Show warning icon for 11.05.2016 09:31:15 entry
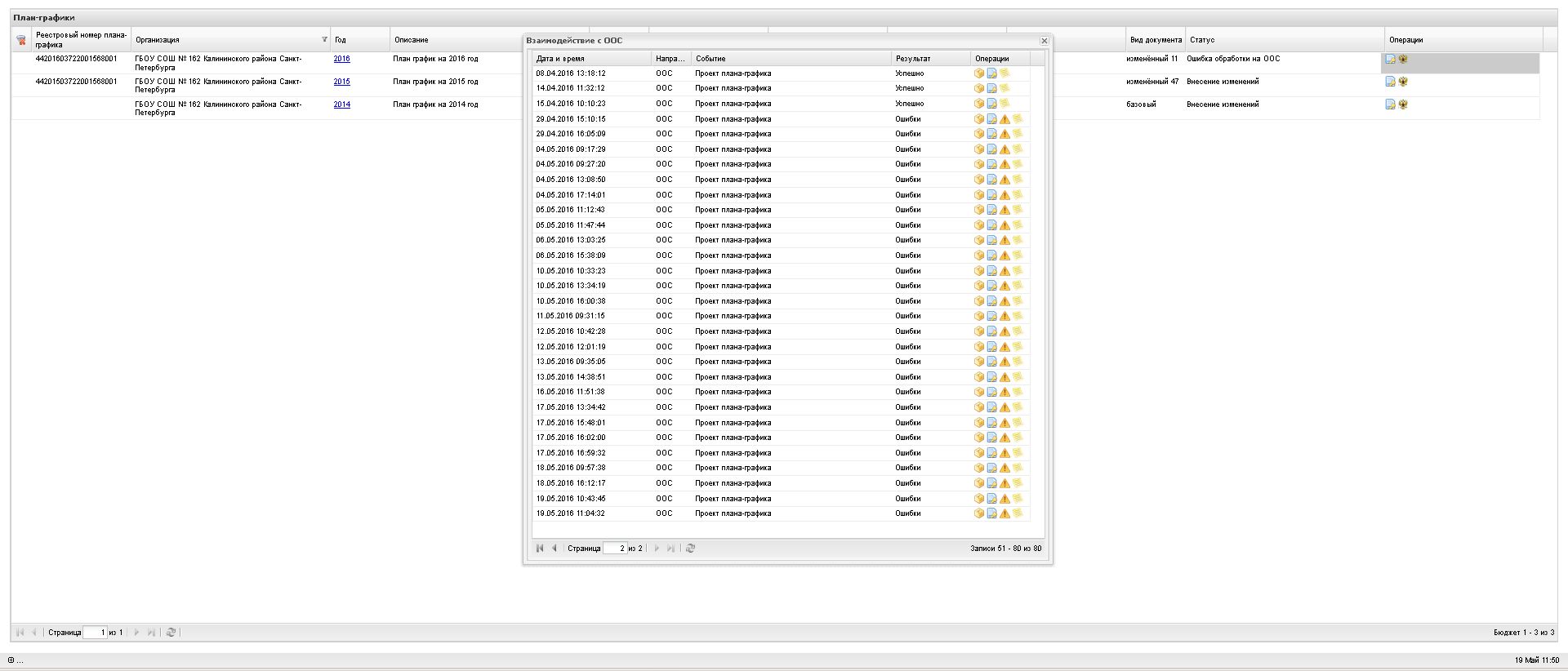 1004,316
